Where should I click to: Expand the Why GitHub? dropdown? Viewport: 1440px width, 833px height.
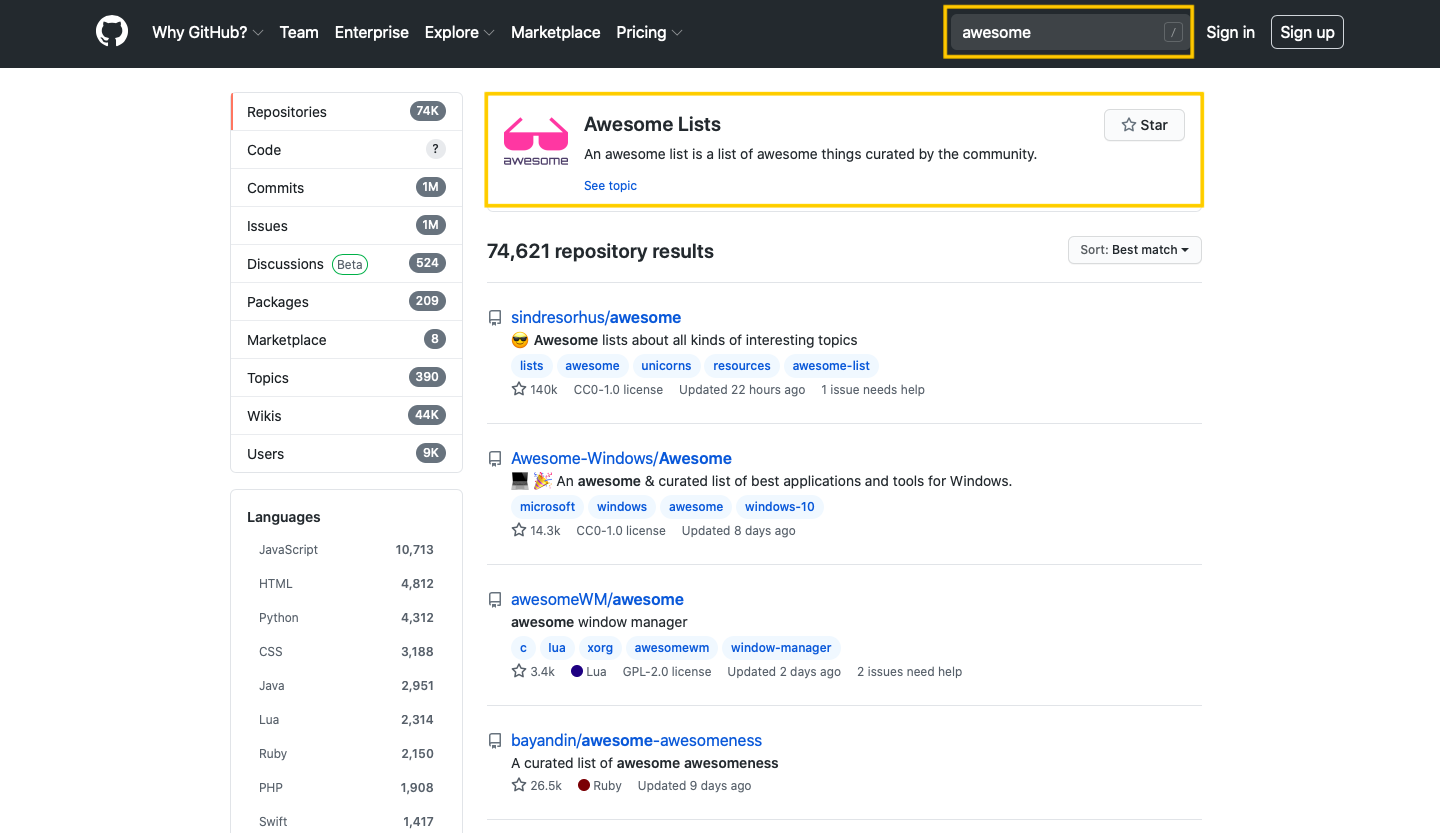click(207, 32)
